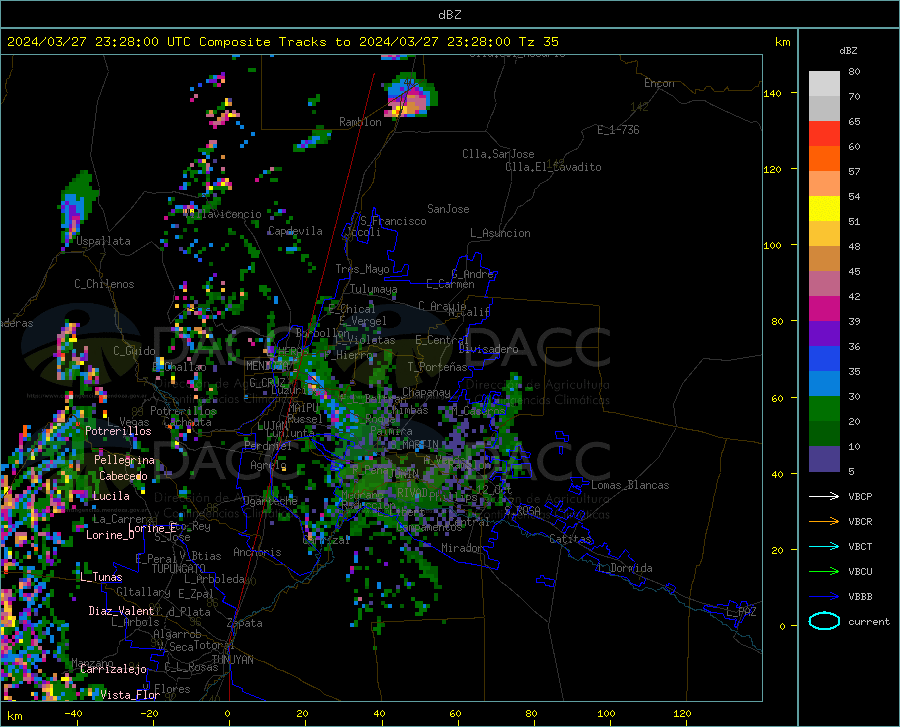Click the 'Vista_Flor' label
The image size is (900, 727).
130,695
